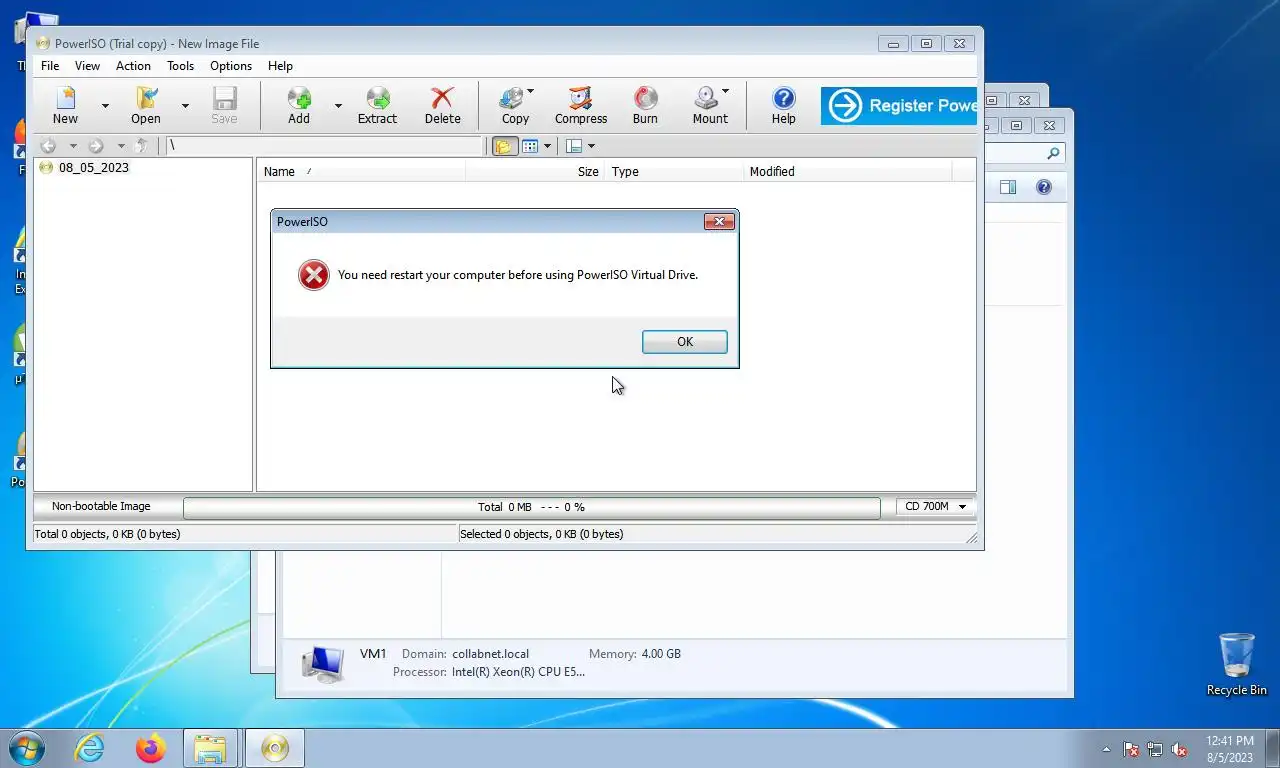Expand the Add button dropdown arrow
This screenshot has width=1280, height=768.
click(338, 105)
